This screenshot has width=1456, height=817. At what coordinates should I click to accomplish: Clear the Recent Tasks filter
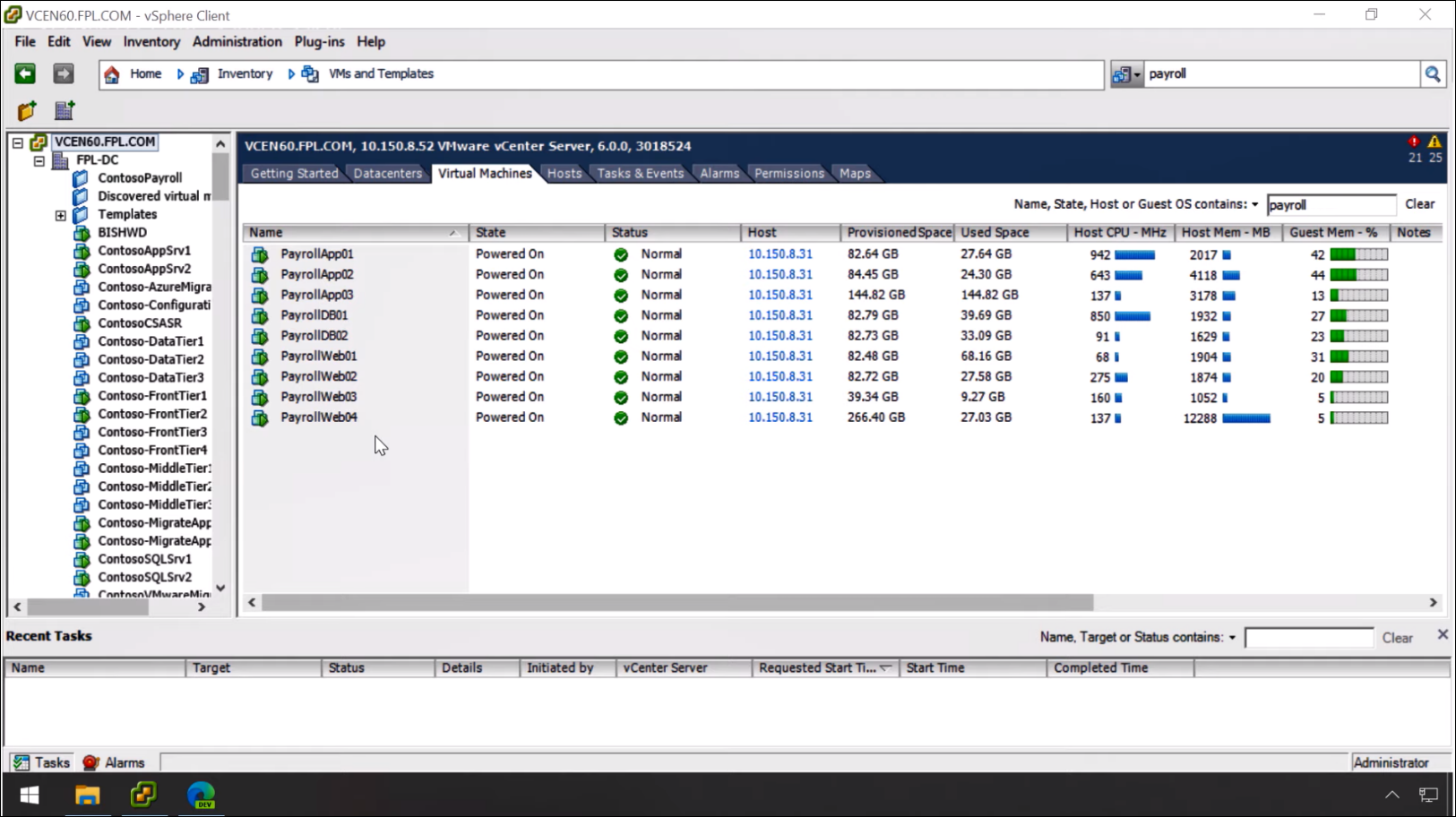pos(1397,638)
